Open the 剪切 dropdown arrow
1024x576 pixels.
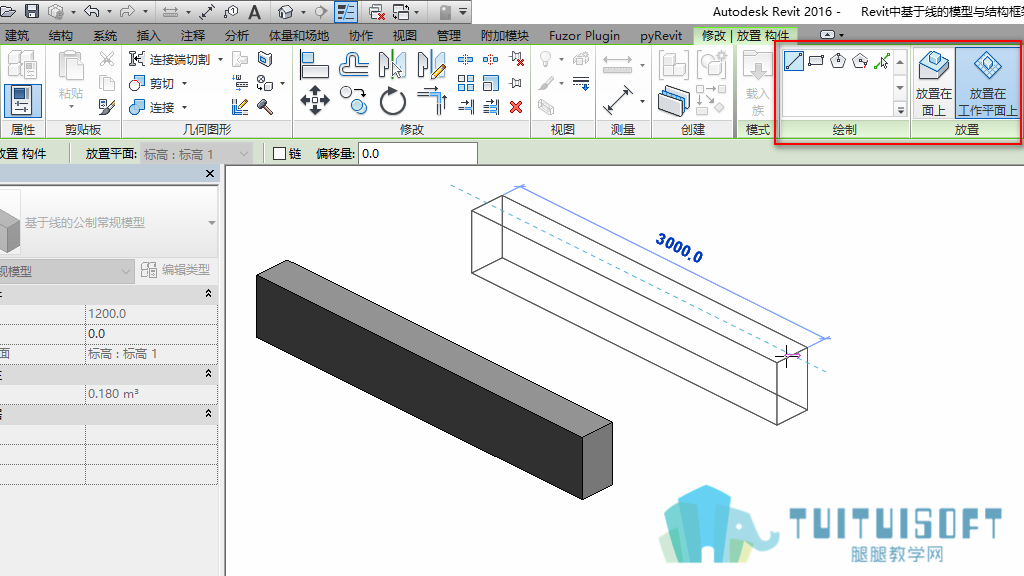[184, 84]
